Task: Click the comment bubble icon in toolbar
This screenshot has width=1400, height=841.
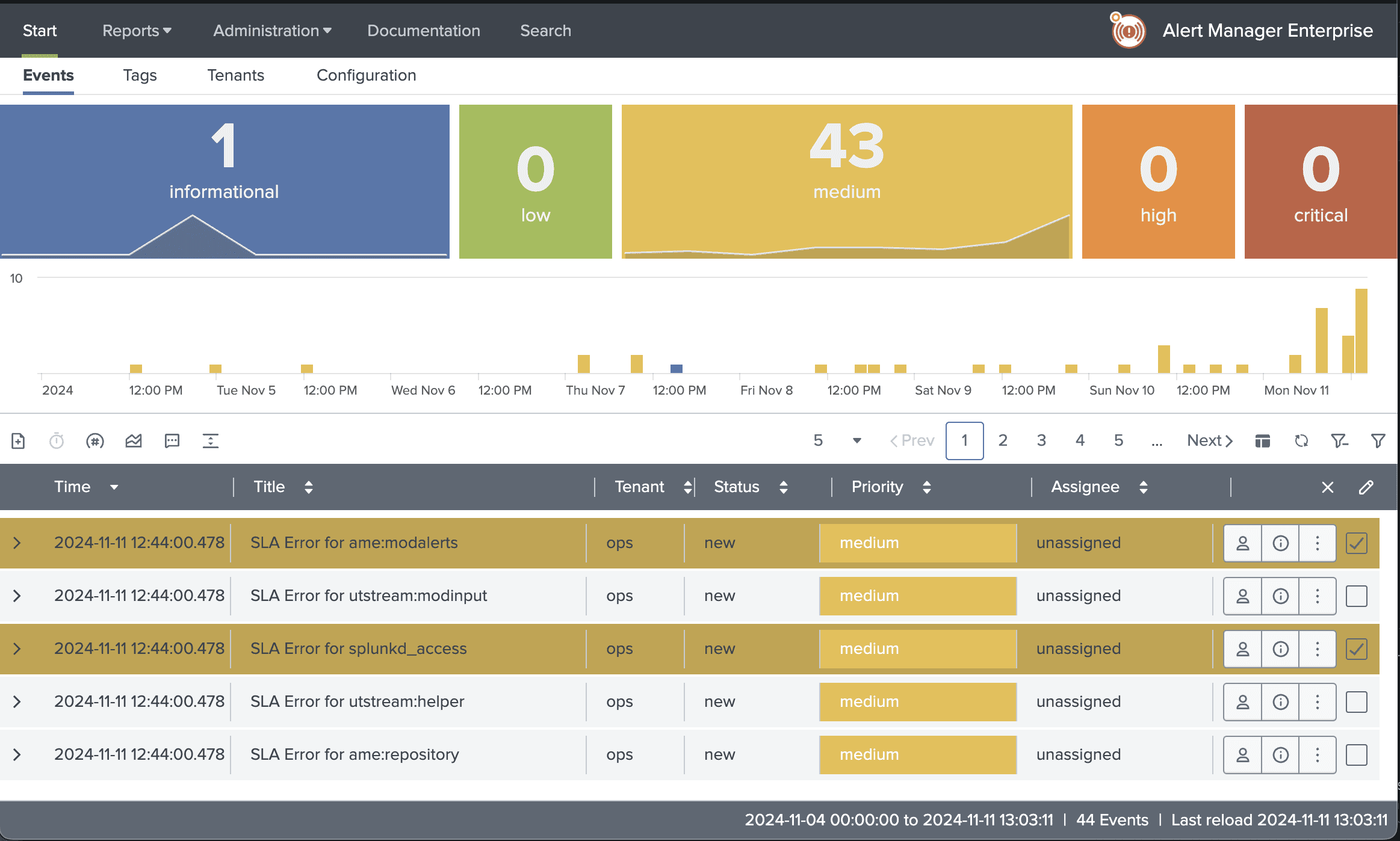Action: coord(172,441)
